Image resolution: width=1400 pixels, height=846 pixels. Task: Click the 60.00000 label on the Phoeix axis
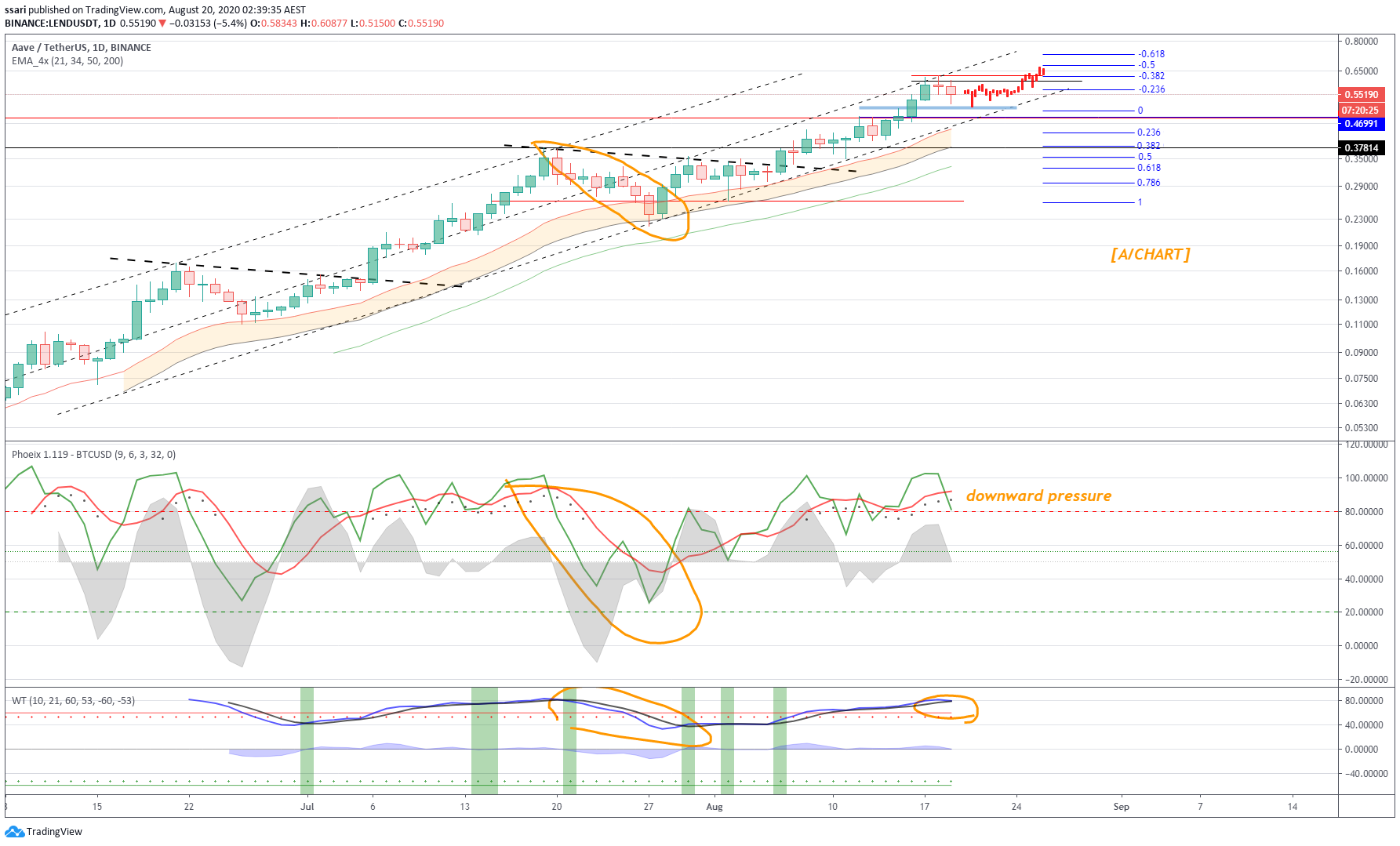(x=1364, y=546)
